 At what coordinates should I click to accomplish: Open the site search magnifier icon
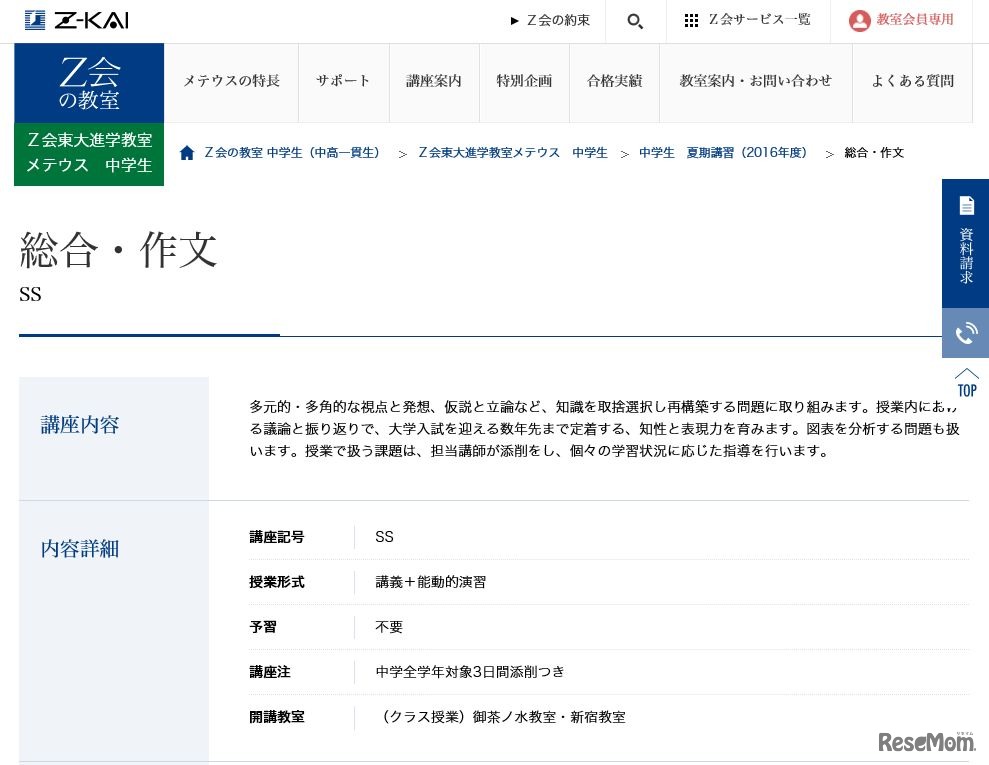tap(636, 20)
